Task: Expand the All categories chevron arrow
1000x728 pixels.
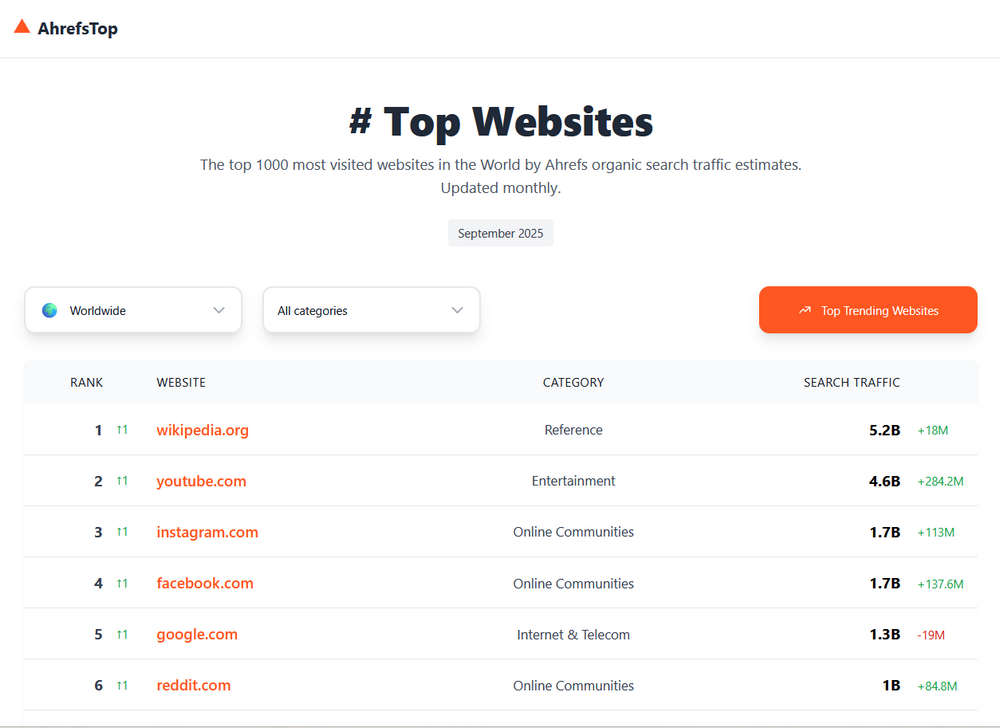Action: click(x=457, y=310)
